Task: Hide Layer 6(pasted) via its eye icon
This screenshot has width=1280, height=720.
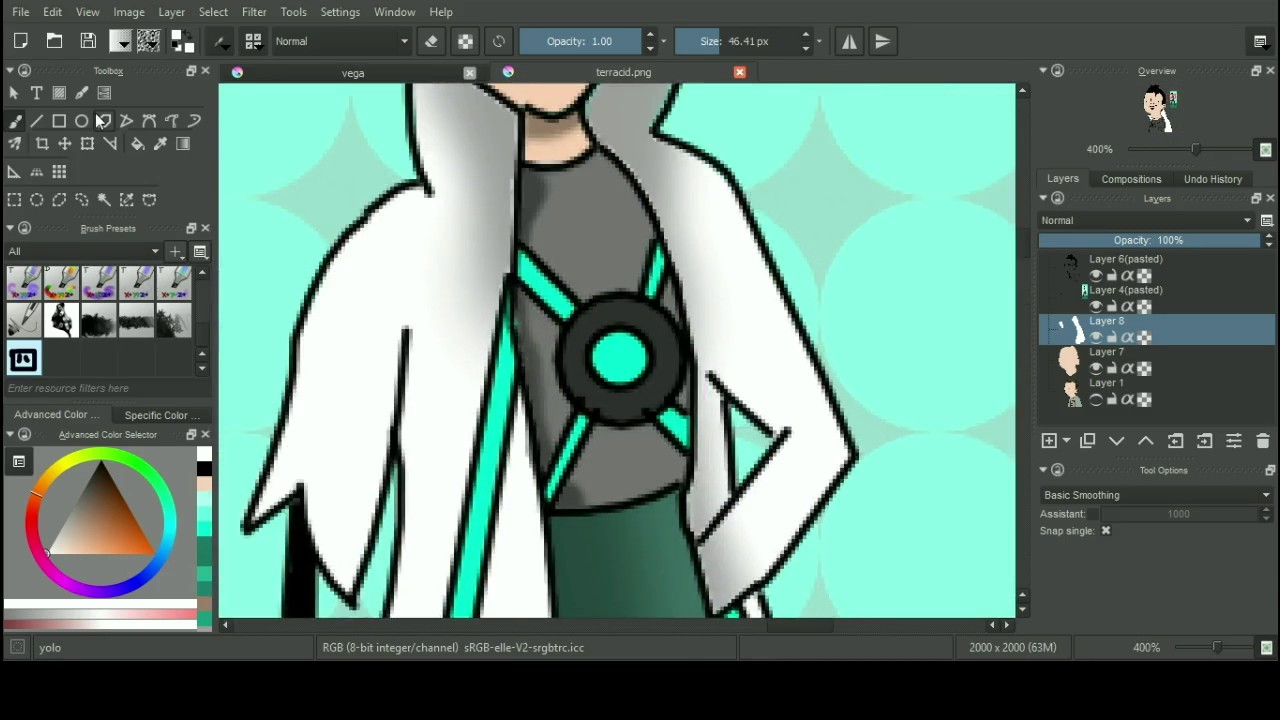Action: click(x=1096, y=276)
